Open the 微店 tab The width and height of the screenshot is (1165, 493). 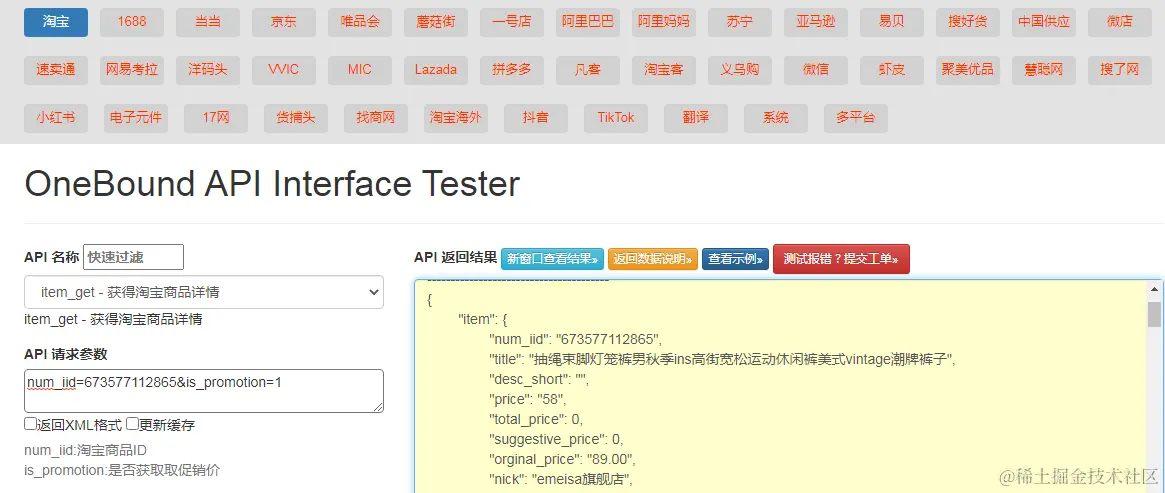(1120, 22)
